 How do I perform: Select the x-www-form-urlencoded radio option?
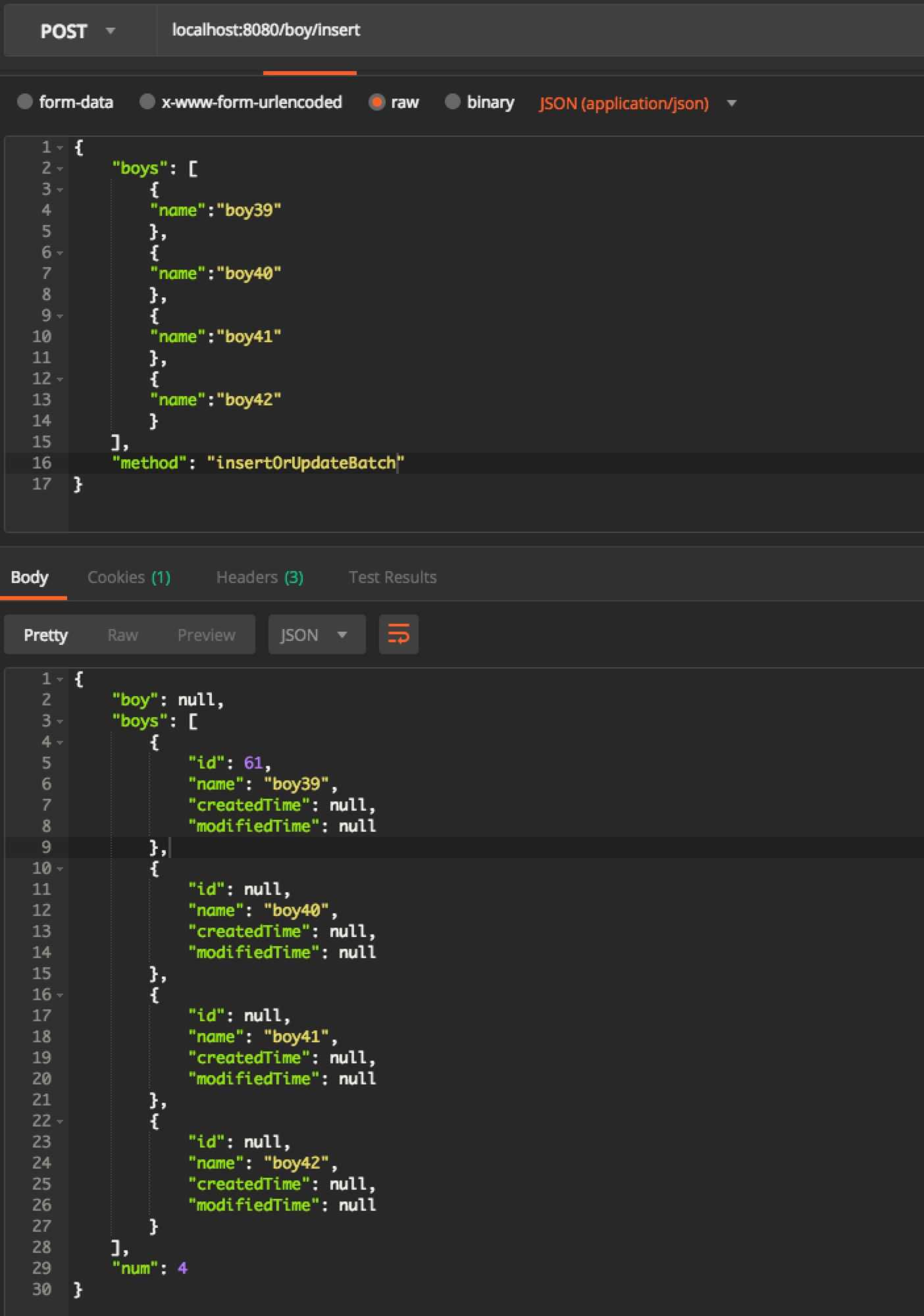click(147, 101)
